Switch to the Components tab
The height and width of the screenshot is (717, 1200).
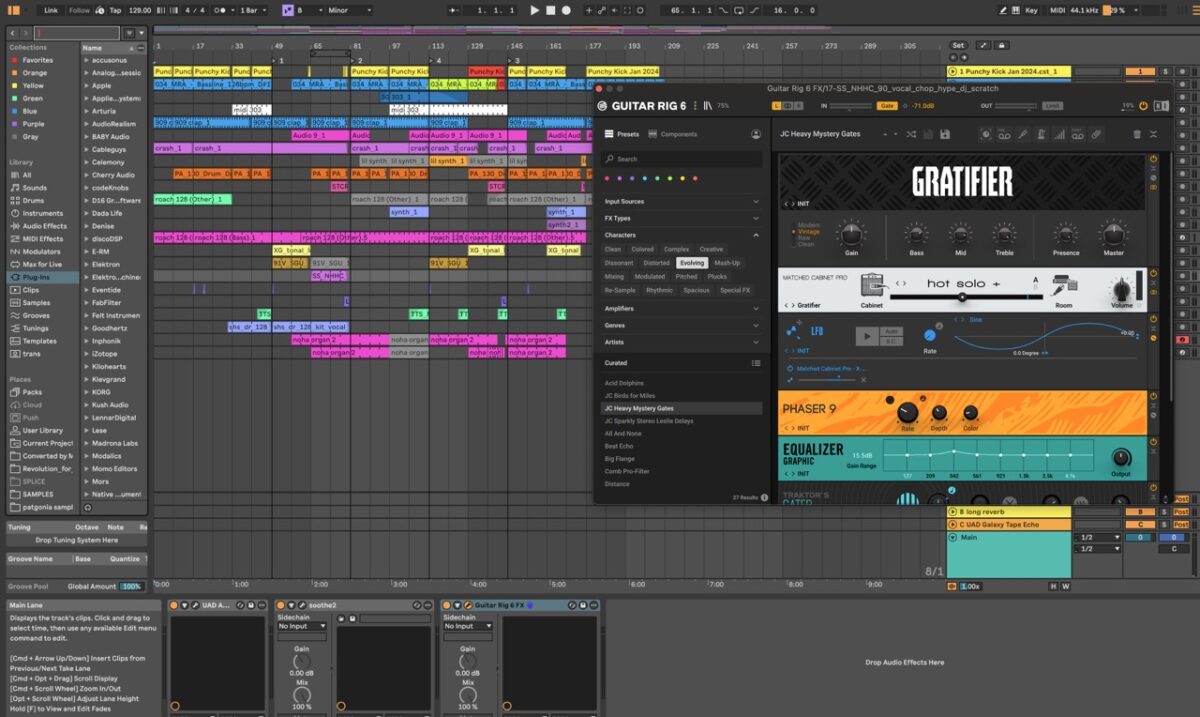(x=673, y=134)
